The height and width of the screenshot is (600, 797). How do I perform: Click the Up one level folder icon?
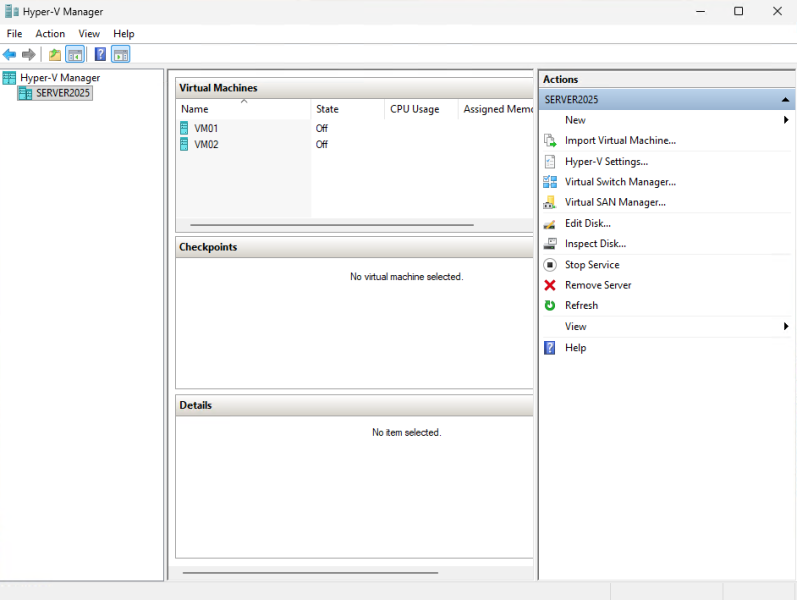point(54,54)
